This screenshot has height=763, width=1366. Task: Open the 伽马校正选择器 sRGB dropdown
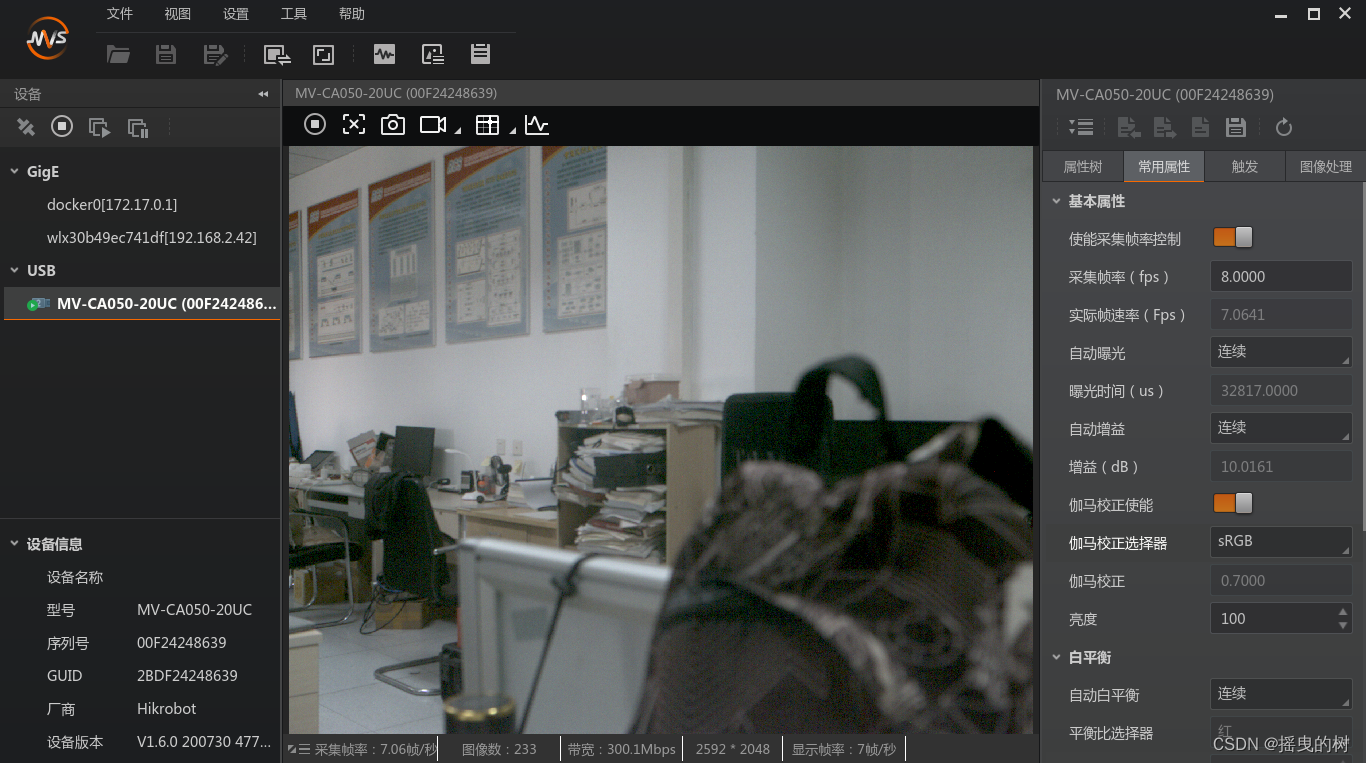[x=1281, y=542]
